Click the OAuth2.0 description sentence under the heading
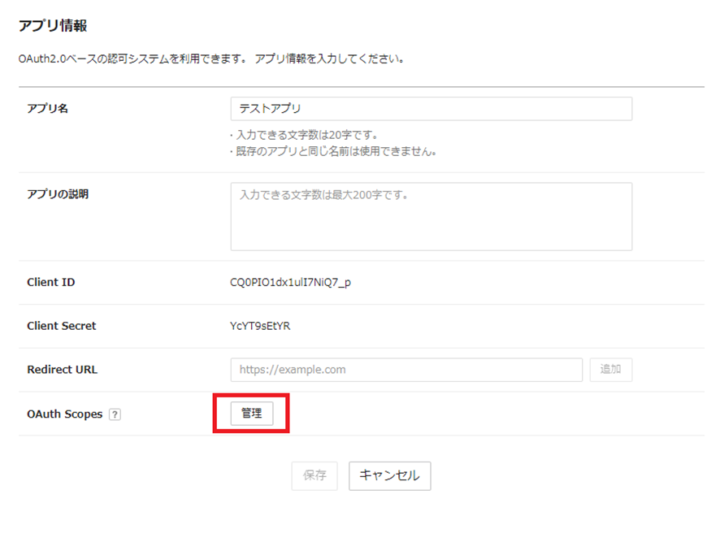 point(211,59)
